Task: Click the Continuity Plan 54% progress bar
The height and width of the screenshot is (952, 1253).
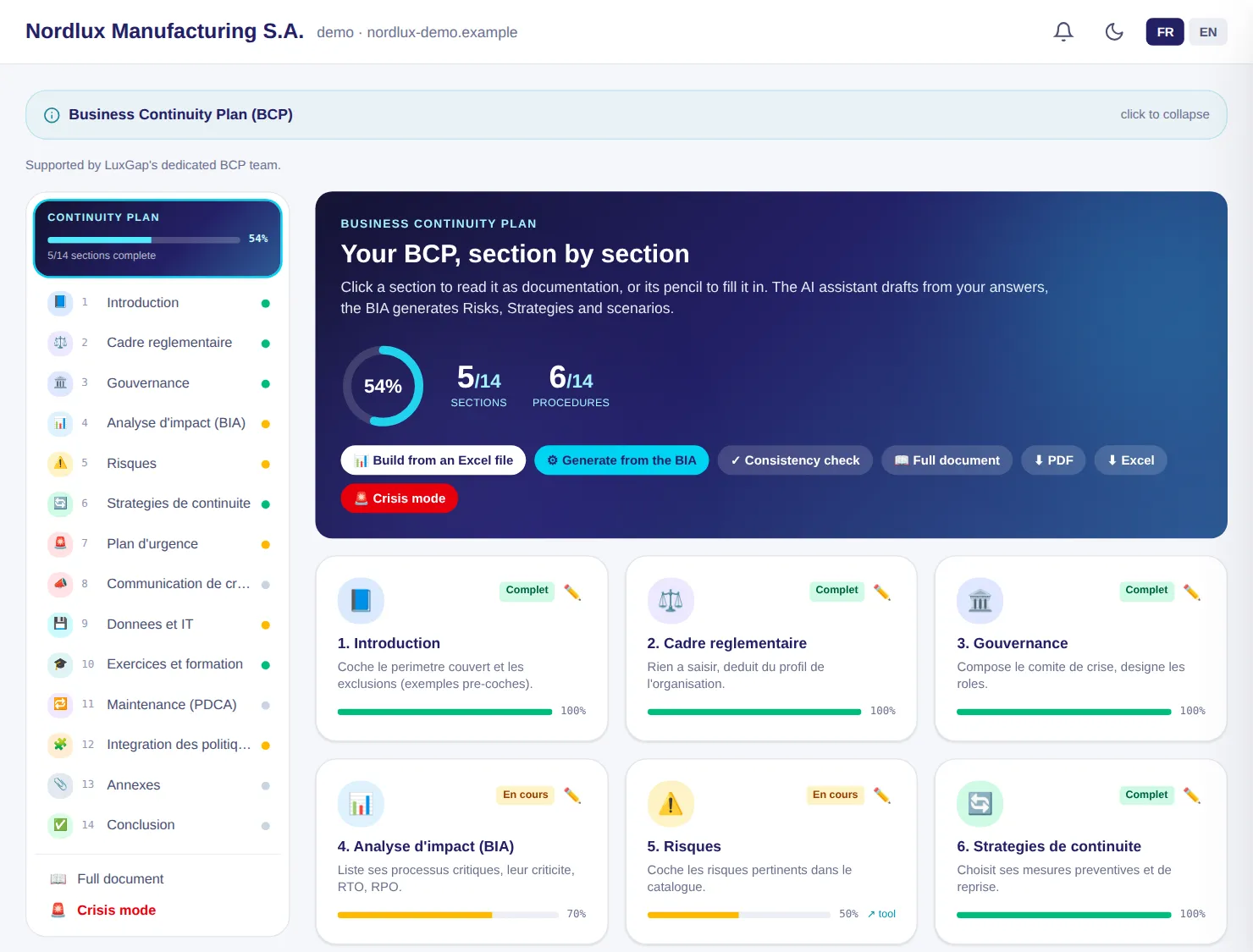Action: [x=144, y=239]
